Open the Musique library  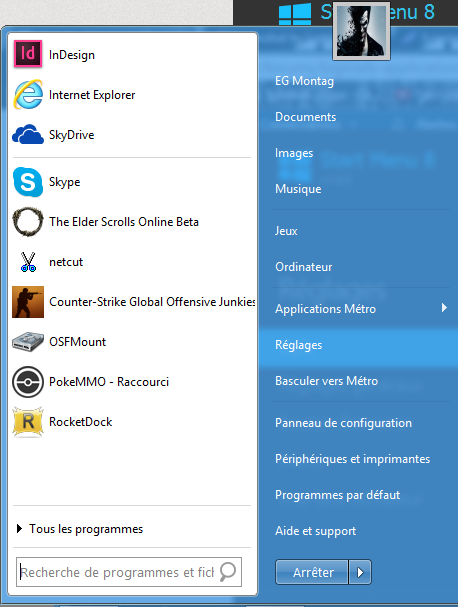pyautogui.click(x=298, y=189)
